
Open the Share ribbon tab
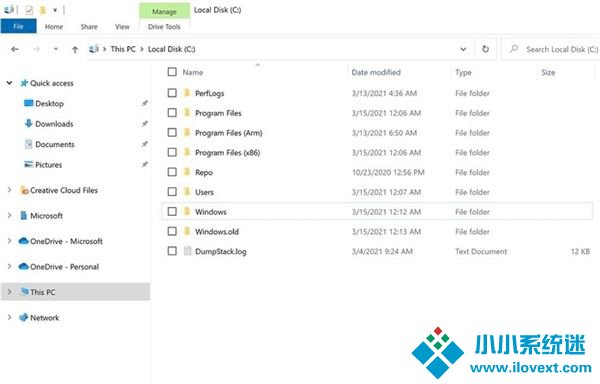point(89,26)
